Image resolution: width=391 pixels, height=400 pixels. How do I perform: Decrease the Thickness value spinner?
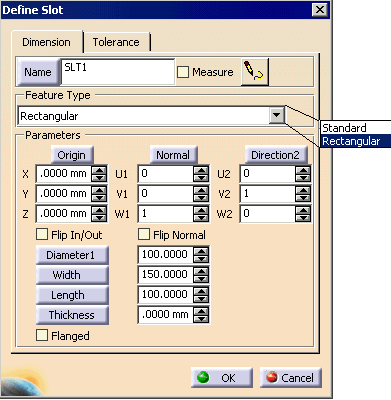tap(201, 319)
